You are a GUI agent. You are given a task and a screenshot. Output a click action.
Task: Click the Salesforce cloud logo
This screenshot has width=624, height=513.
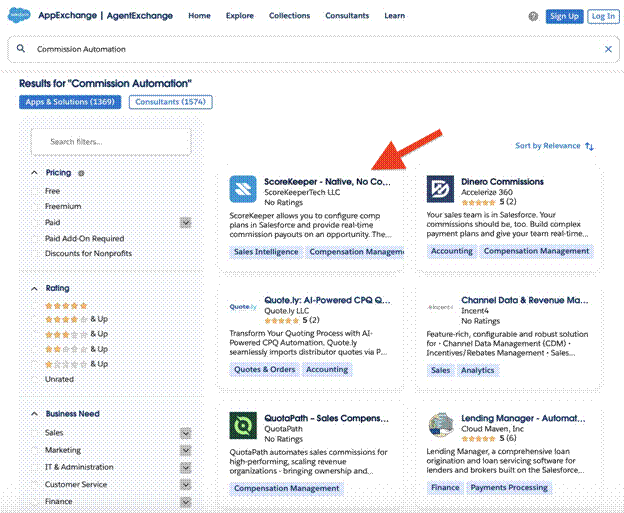tap(19, 16)
